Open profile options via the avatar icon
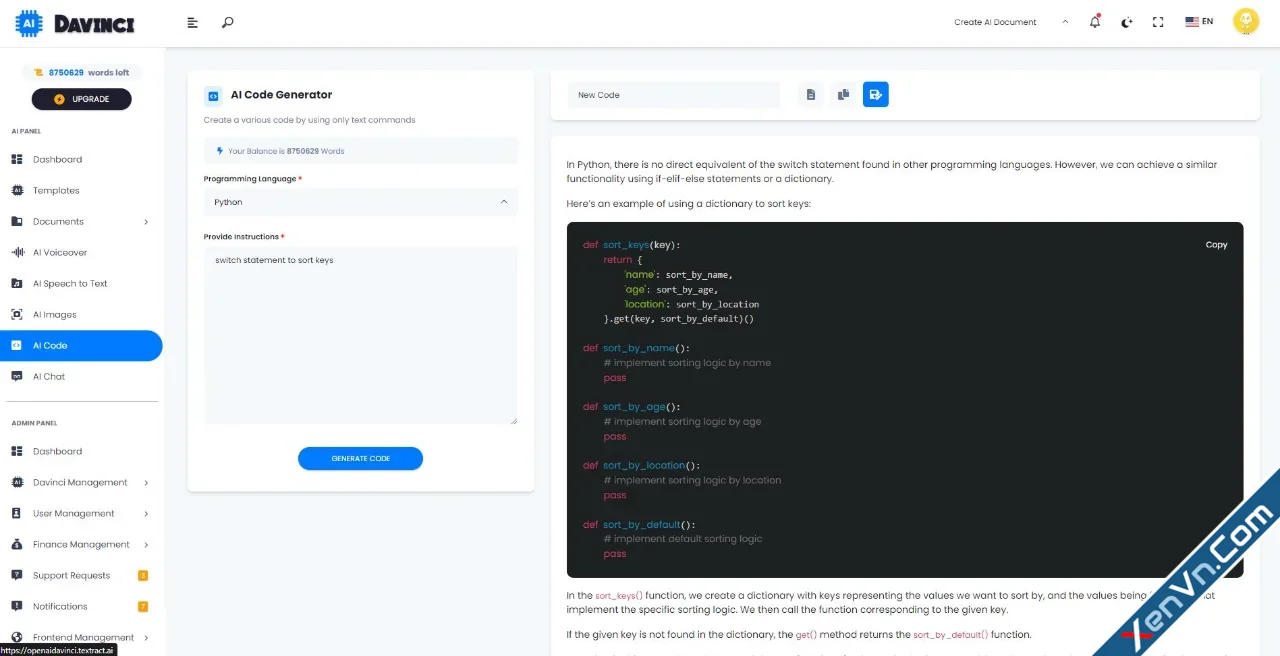This screenshot has height=656, width=1280. click(1245, 20)
